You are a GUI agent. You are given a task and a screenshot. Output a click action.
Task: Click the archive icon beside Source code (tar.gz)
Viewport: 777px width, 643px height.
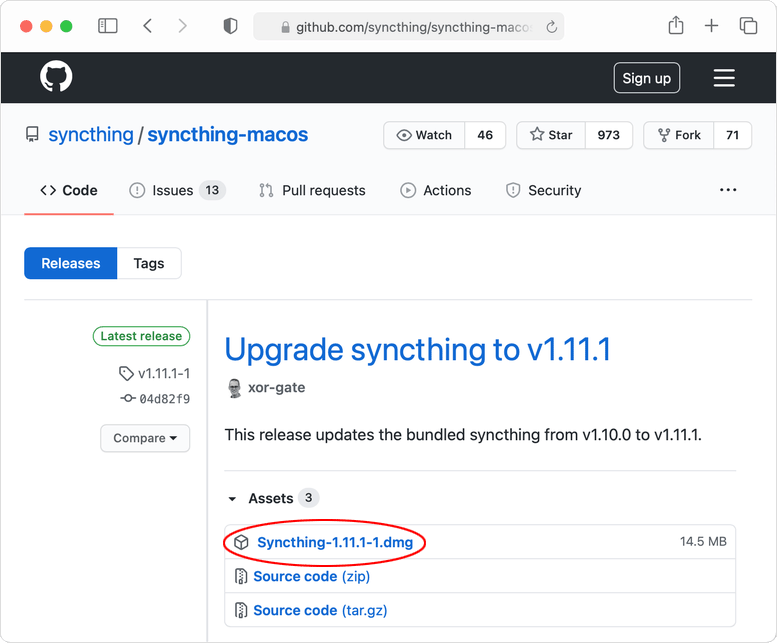pyautogui.click(x=241, y=610)
